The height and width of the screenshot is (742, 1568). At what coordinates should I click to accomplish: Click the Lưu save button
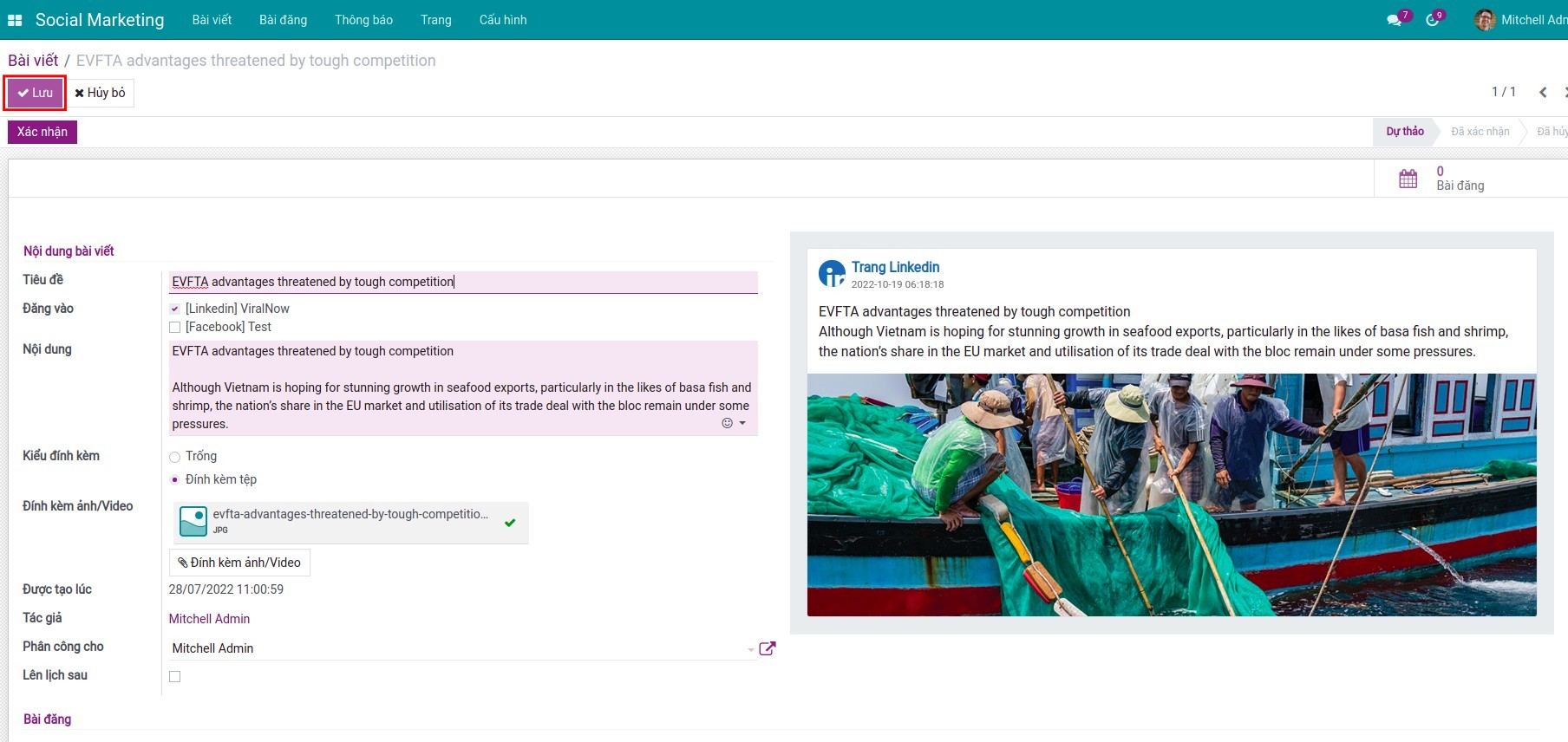(x=36, y=93)
